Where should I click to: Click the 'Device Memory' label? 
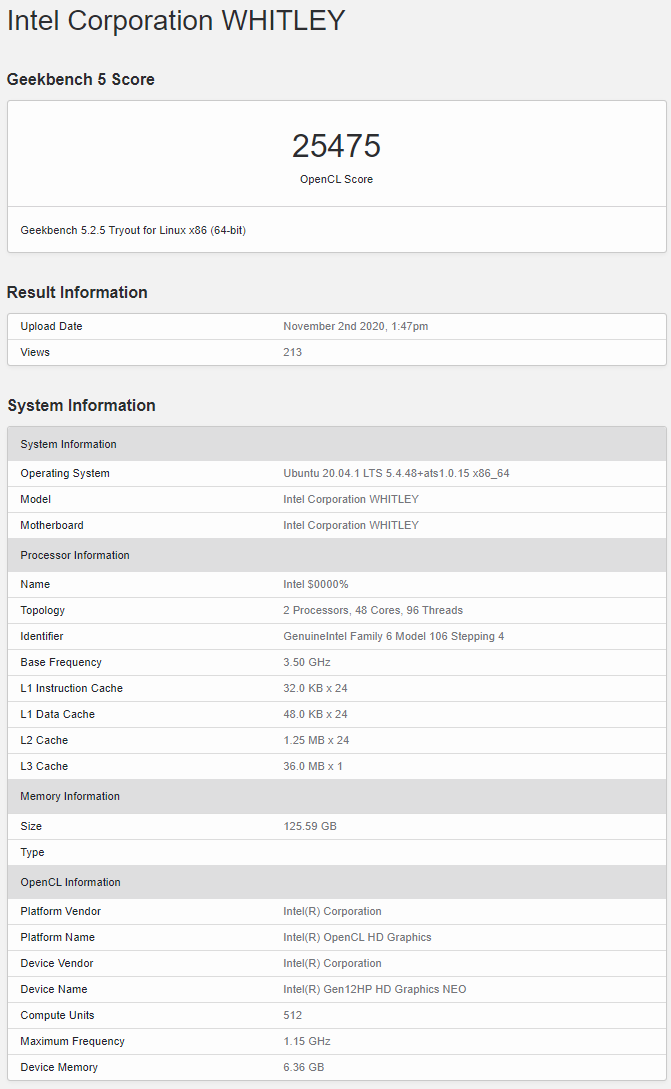click(x=59, y=1067)
